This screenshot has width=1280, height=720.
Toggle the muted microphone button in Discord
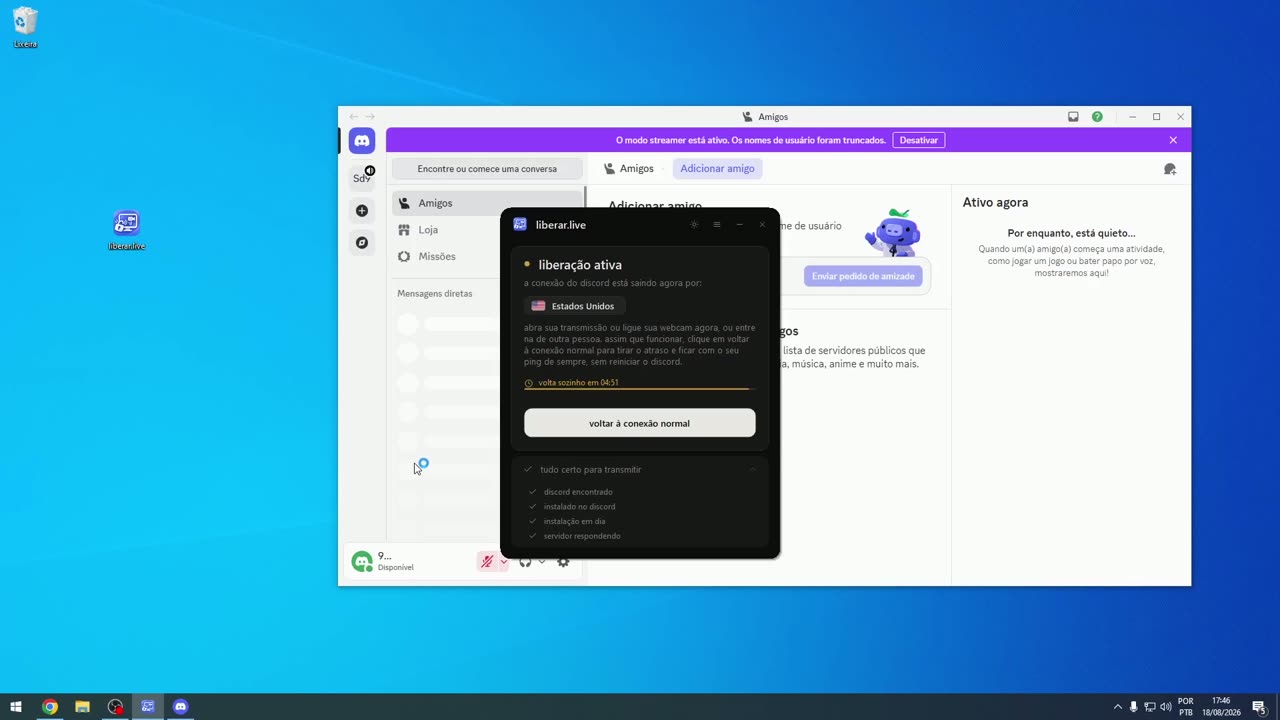(x=487, y=562)
